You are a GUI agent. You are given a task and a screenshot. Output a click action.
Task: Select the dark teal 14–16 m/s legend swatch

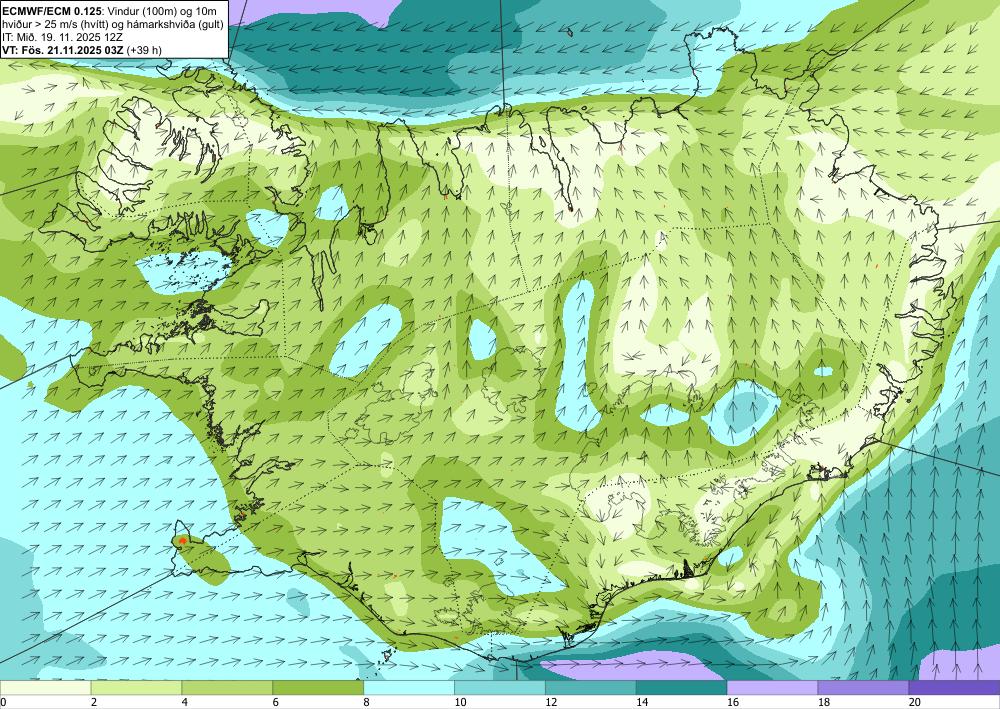click(x=681, y=688)
